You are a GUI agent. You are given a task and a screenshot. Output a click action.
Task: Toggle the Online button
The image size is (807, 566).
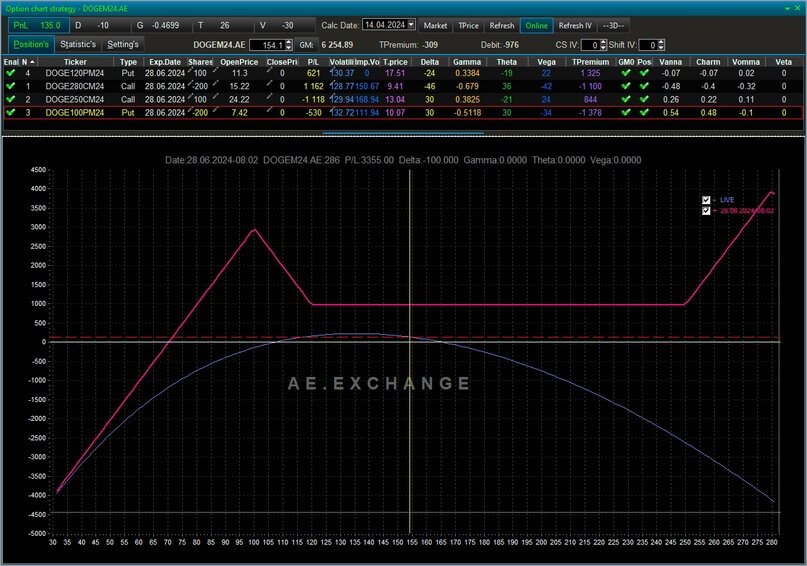[x=536, y=25]
